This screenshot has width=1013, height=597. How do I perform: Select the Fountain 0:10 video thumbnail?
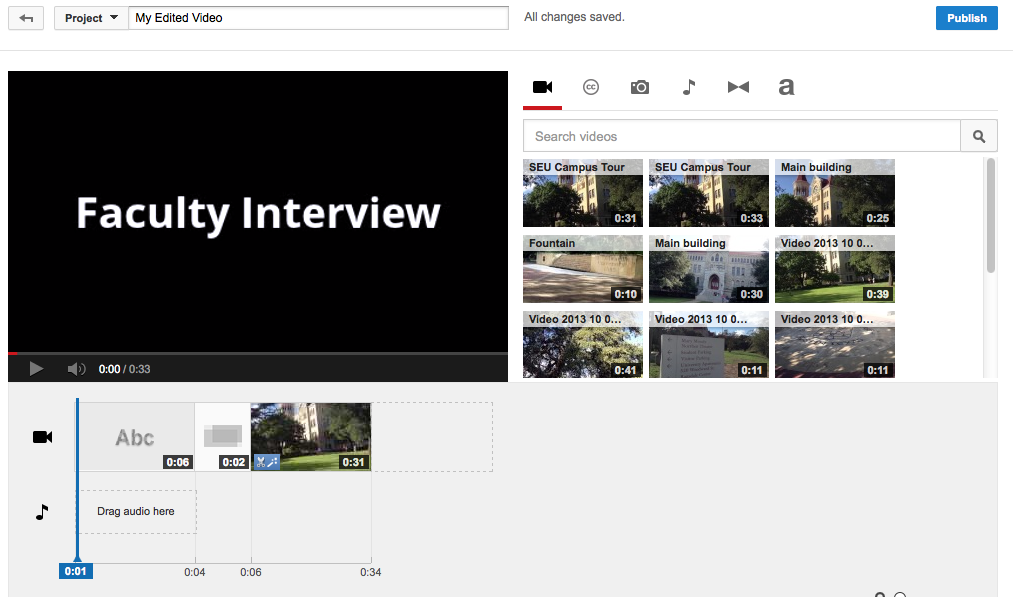tap(583, 269)
